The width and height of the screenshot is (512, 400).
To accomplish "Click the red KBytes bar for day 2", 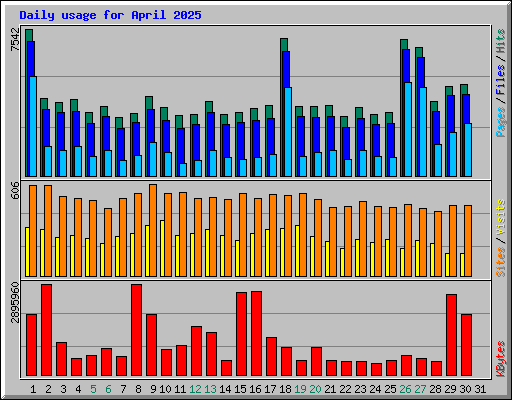I will point(47,330).
